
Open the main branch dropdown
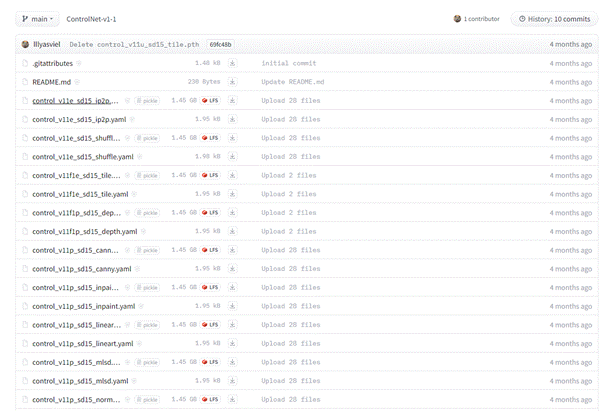tap(36, 19)
